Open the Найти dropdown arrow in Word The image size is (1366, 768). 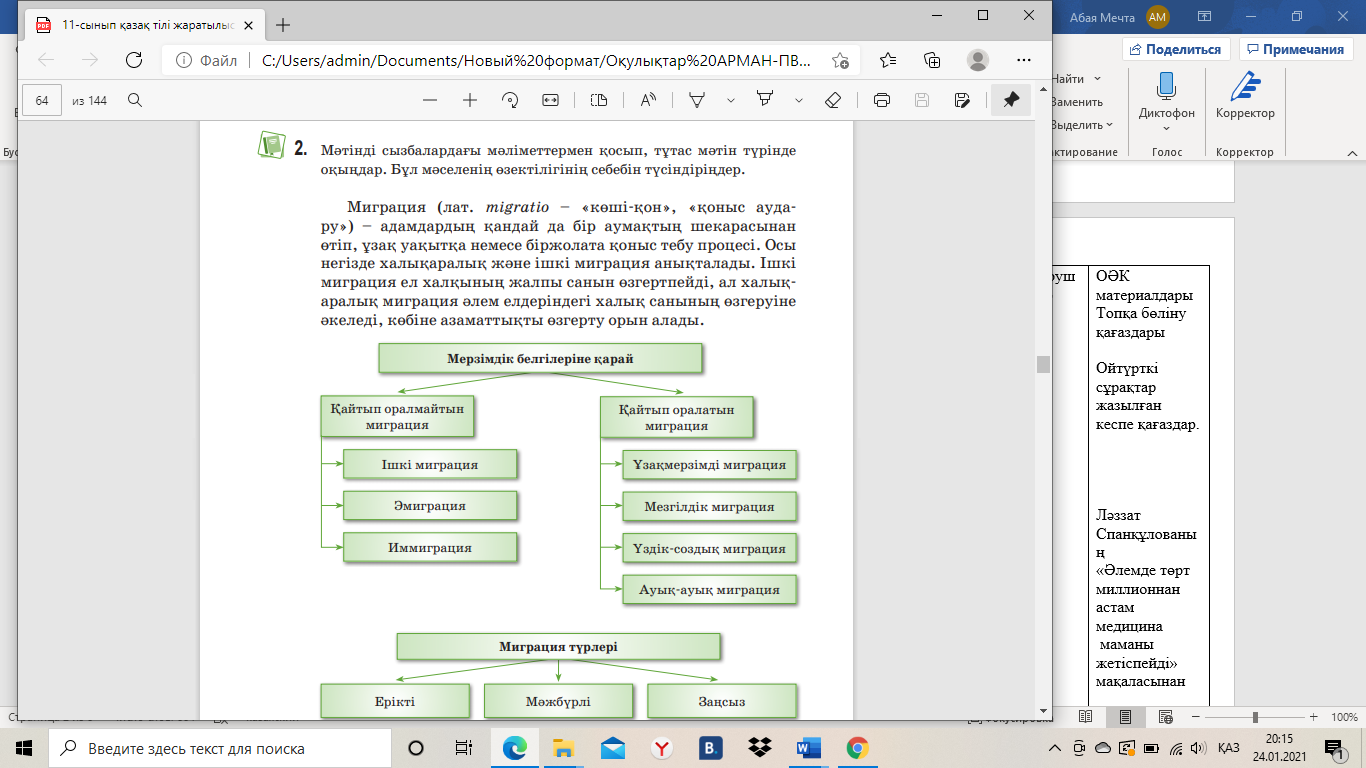pos(1097,79)
